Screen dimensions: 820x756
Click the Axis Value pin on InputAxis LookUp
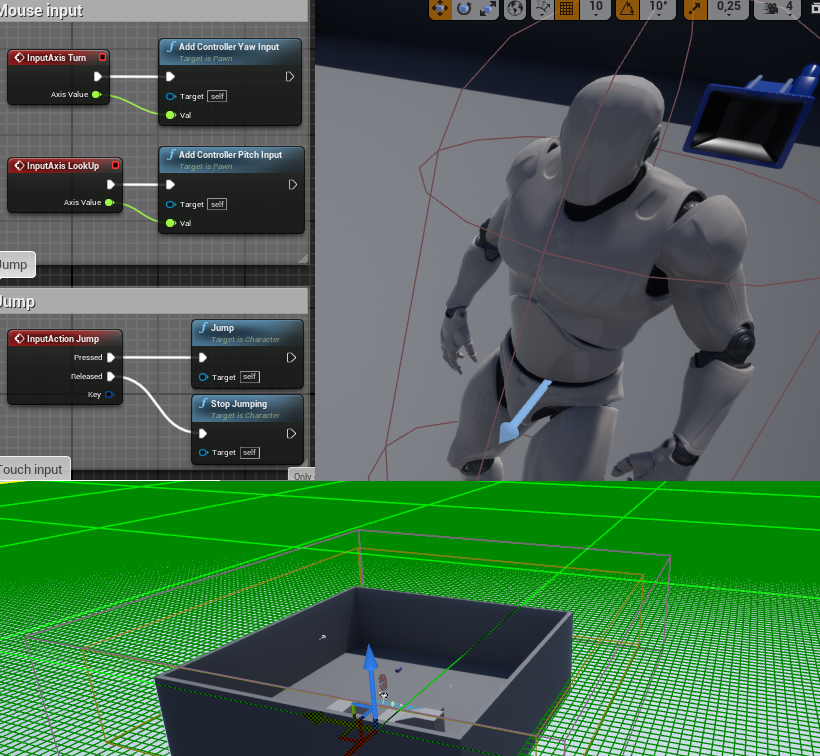click(x=110, y=202)
